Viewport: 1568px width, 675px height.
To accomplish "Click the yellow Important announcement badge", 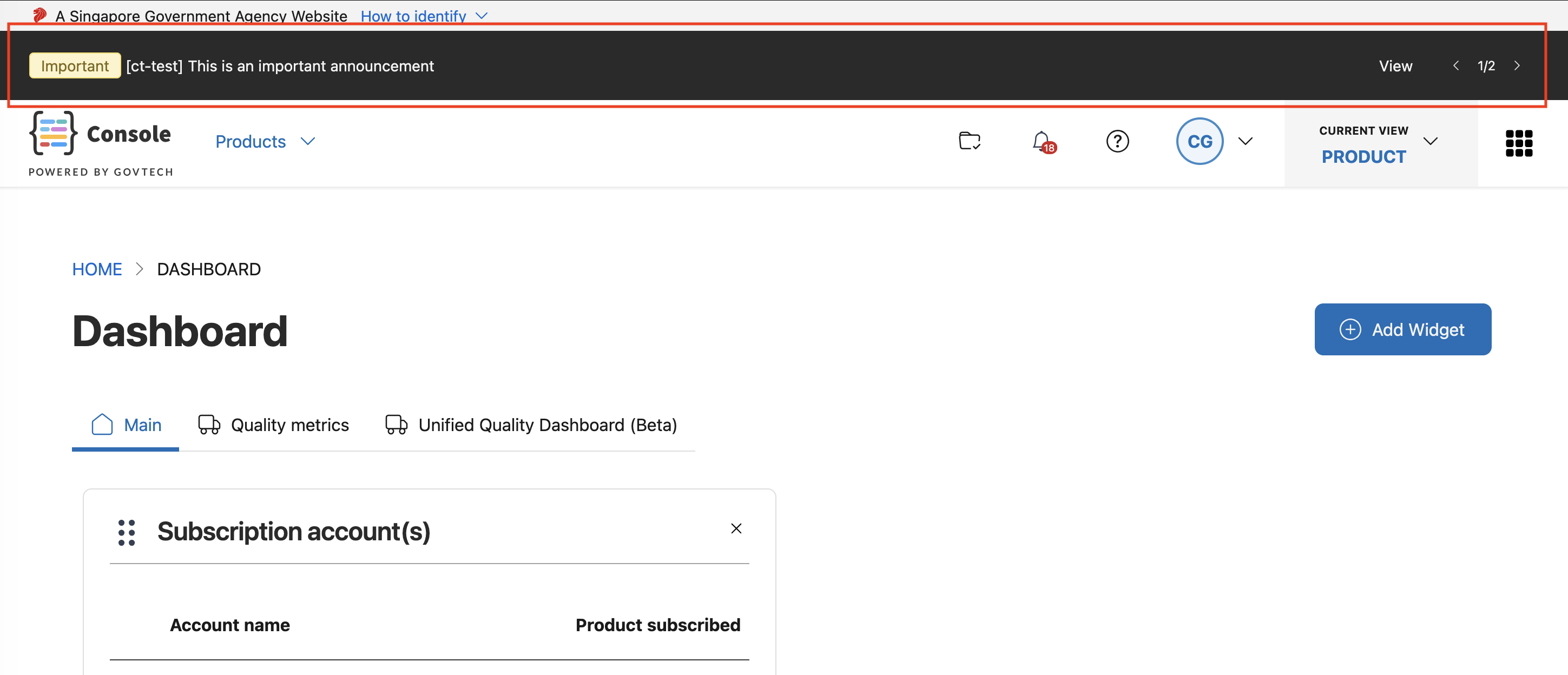I will tap(75, 66).
